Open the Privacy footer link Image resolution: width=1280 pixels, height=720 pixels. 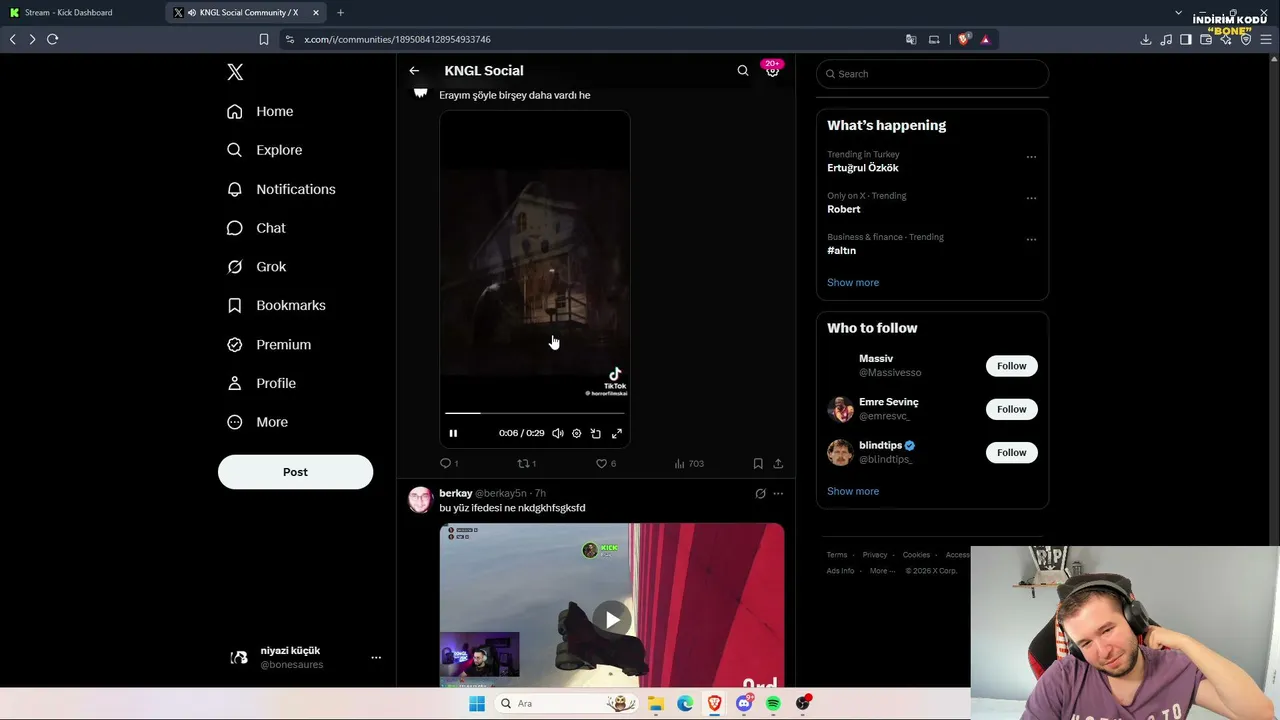[875, 555]
